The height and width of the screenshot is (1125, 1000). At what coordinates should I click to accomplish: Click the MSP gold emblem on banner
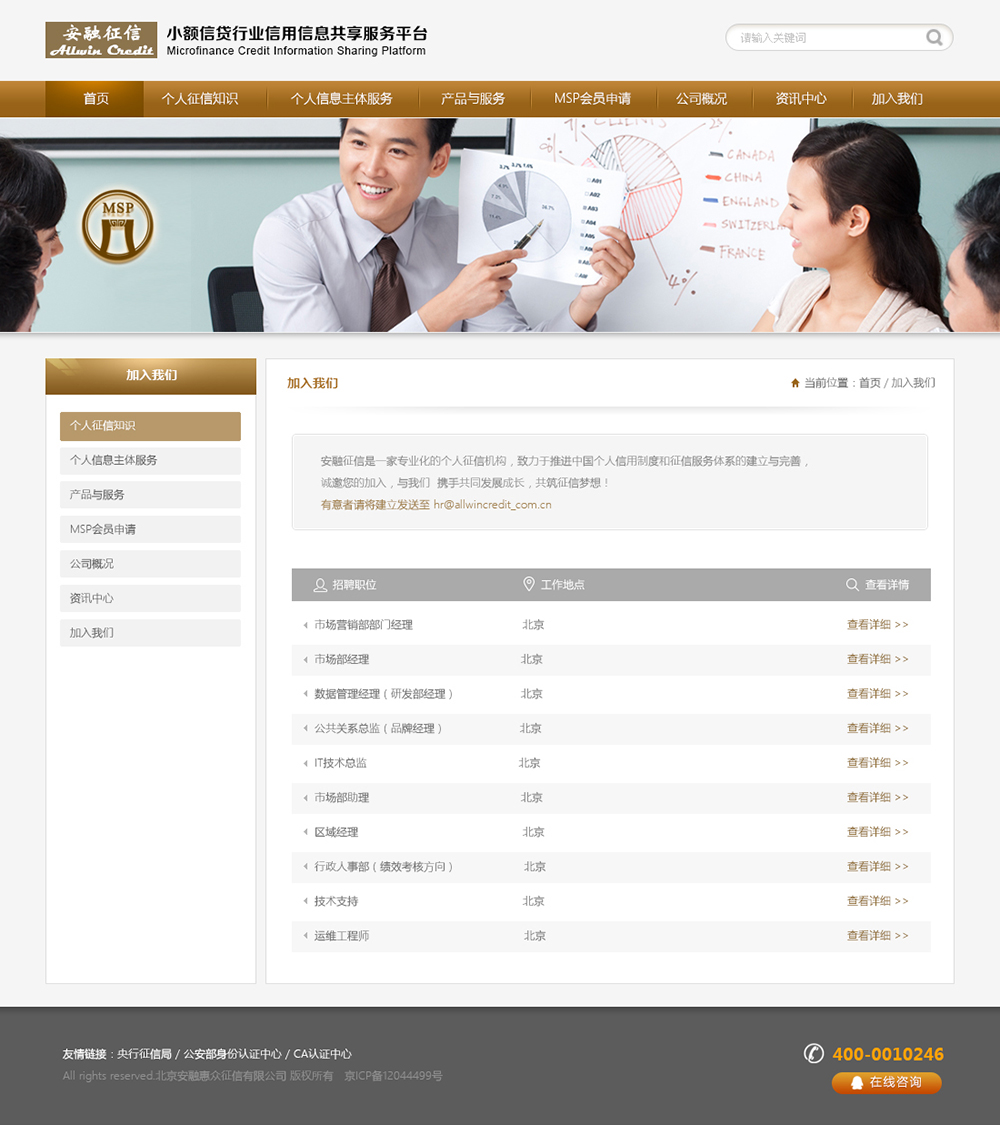(118, 227)
